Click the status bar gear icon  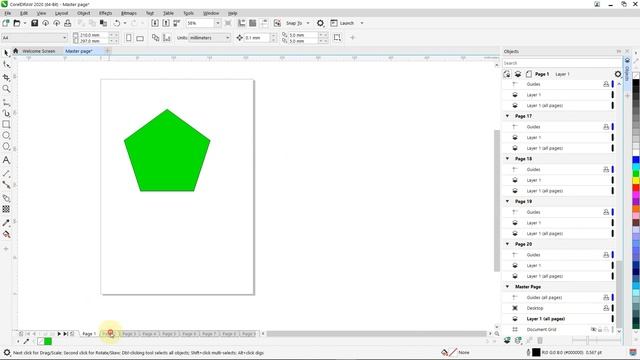(x=7, y=352)
